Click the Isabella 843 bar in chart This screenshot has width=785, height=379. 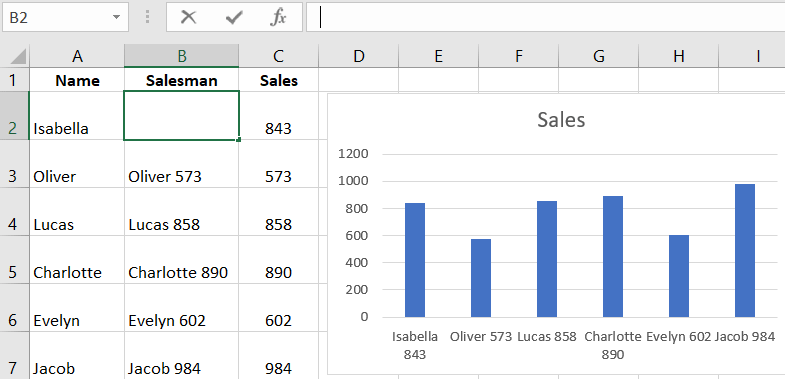pos(415,260)
